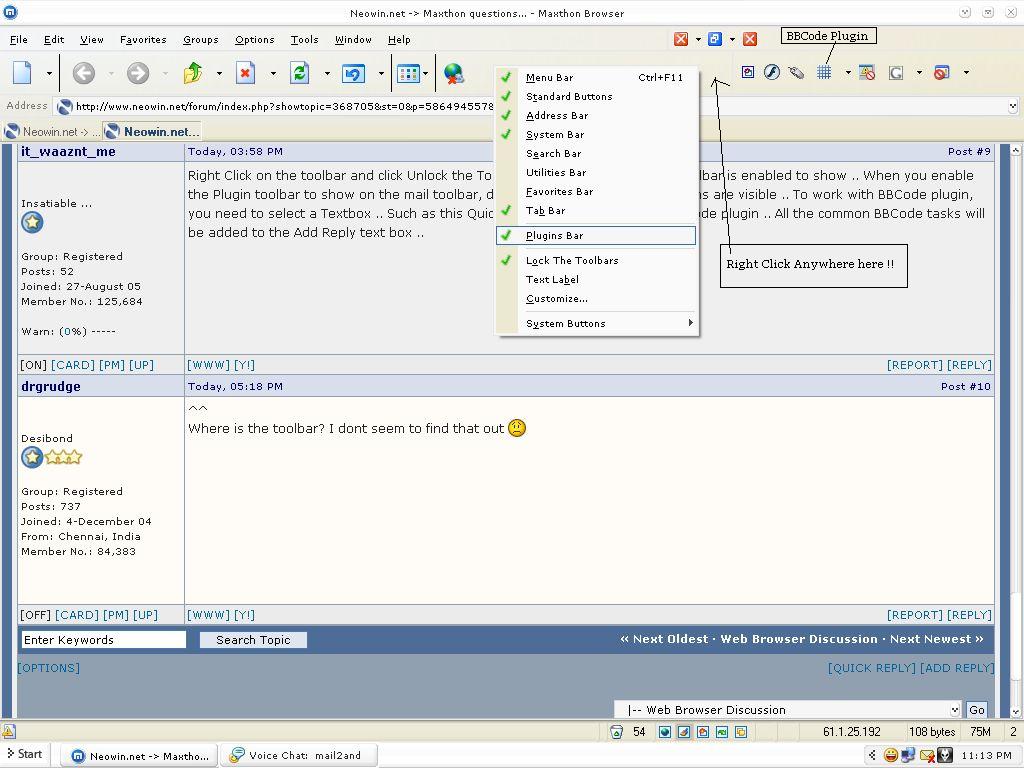
Task: Click the Flash plugin icon in plugins bar
Action: [x=772, y=73]
